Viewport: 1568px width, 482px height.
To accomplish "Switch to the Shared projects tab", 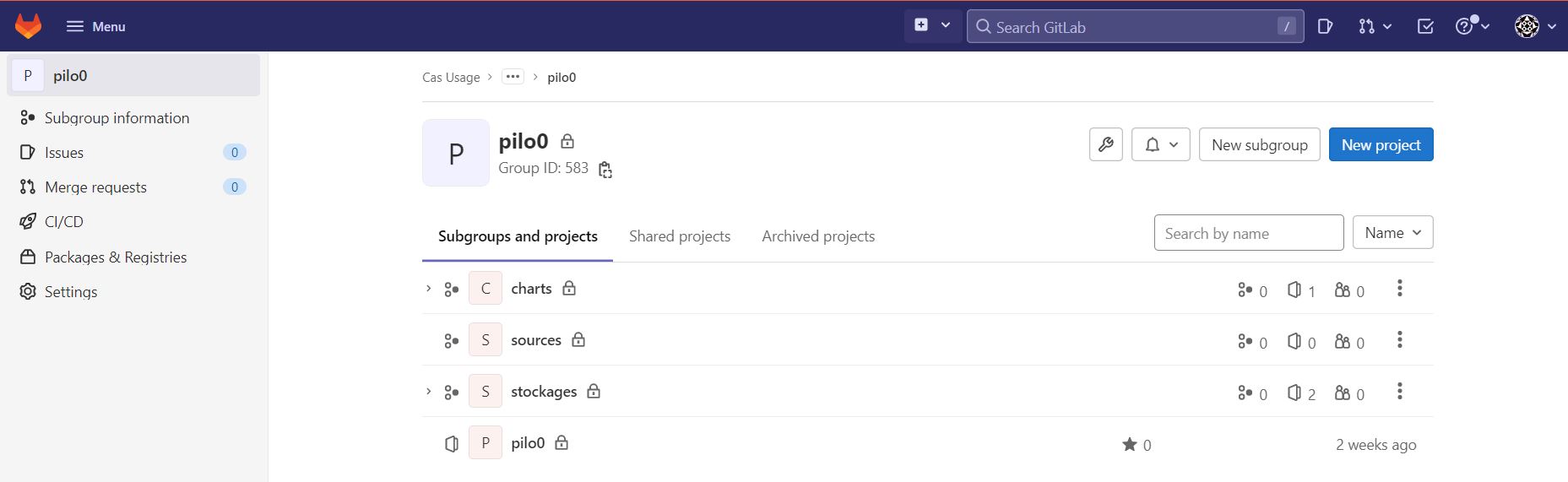I will click(x=680, y=236).
